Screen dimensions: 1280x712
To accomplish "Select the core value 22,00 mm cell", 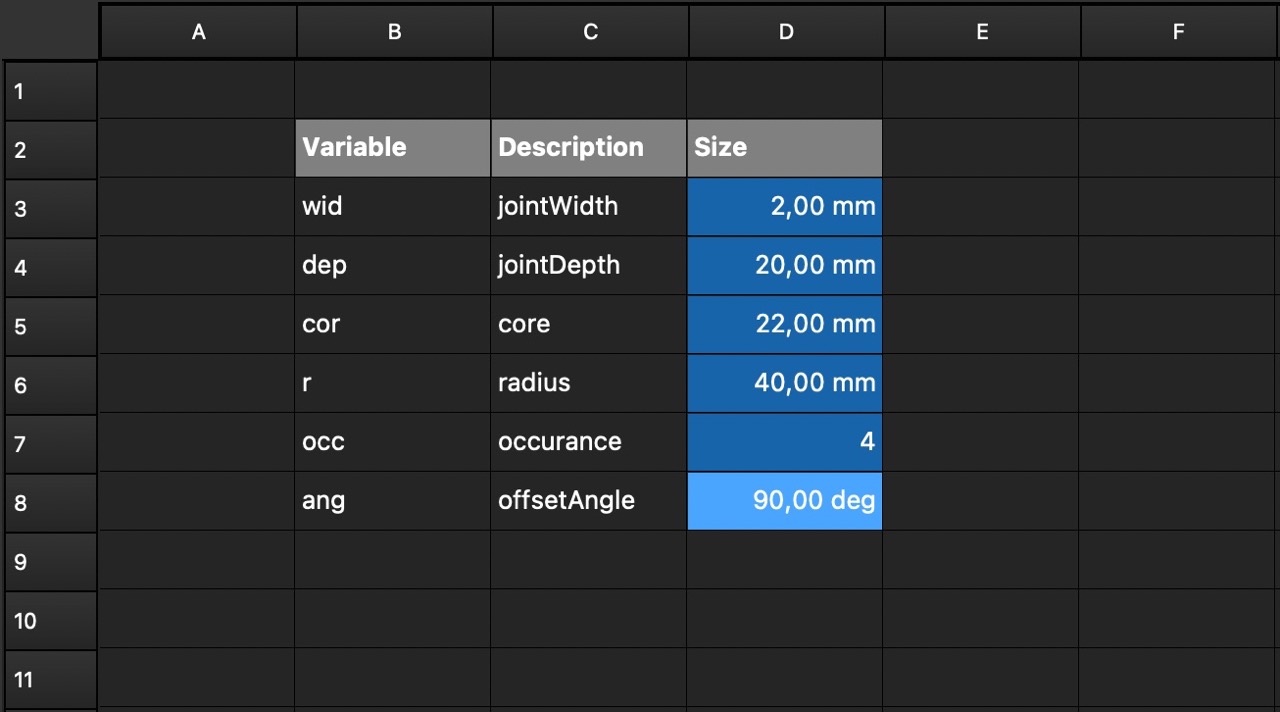I will pos(785,325).
